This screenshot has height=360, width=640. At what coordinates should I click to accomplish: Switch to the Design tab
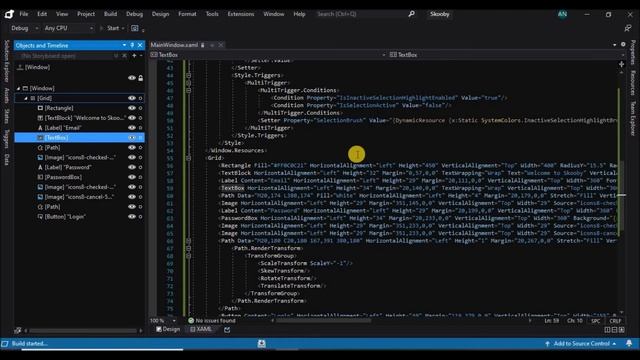(x=168, y=329)
